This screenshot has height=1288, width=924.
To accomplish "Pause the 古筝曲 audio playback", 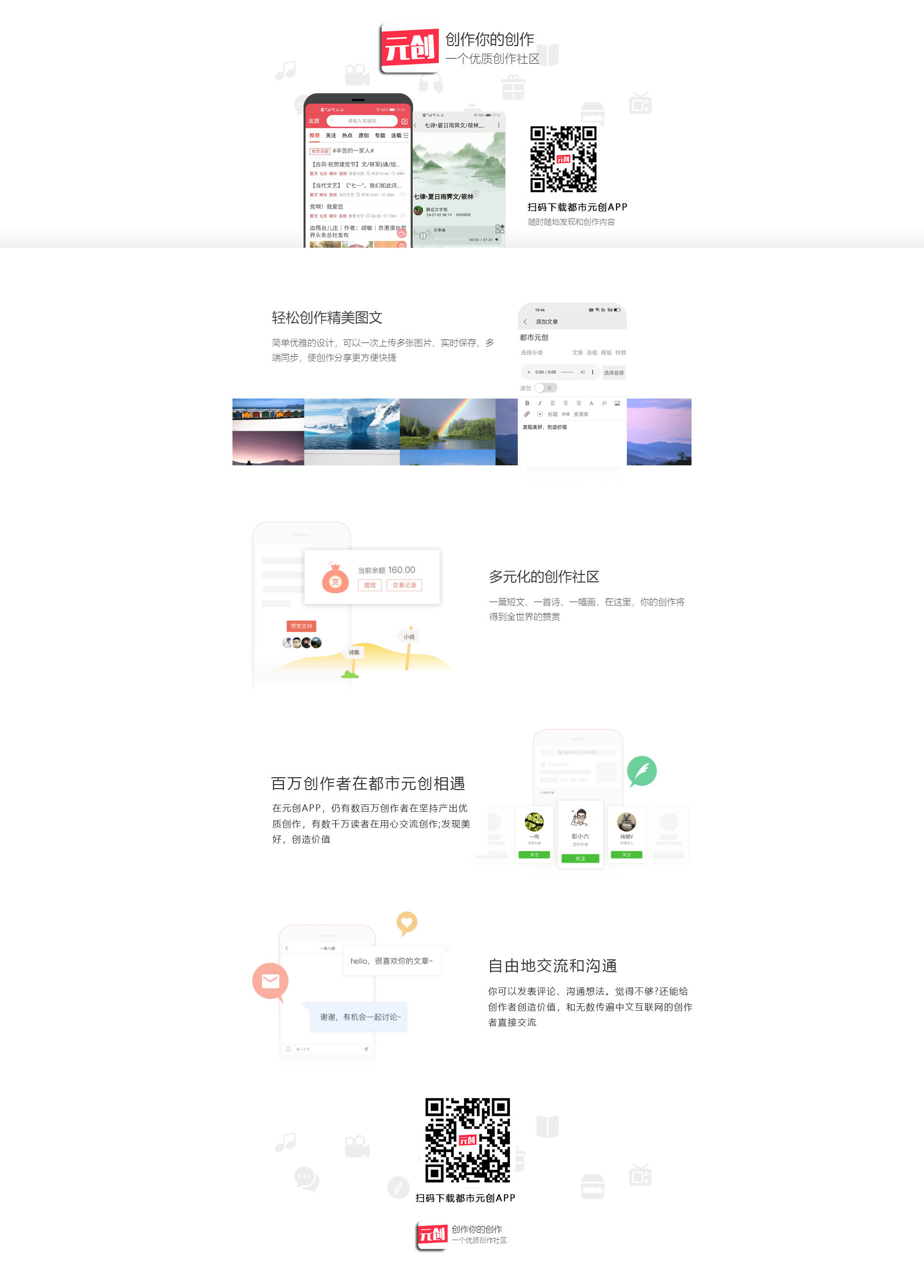I will point(423,235).
